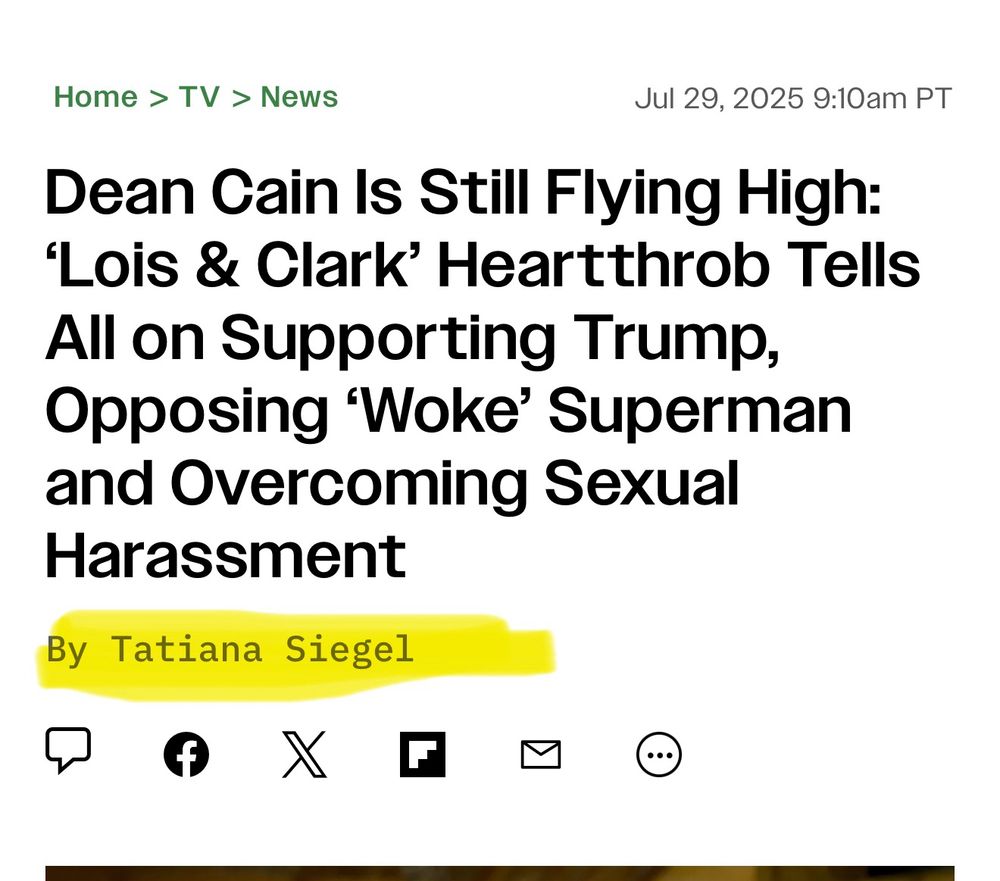Select the speech bubble comment icon
The image size is (1000, 881).
click(69, 753)
